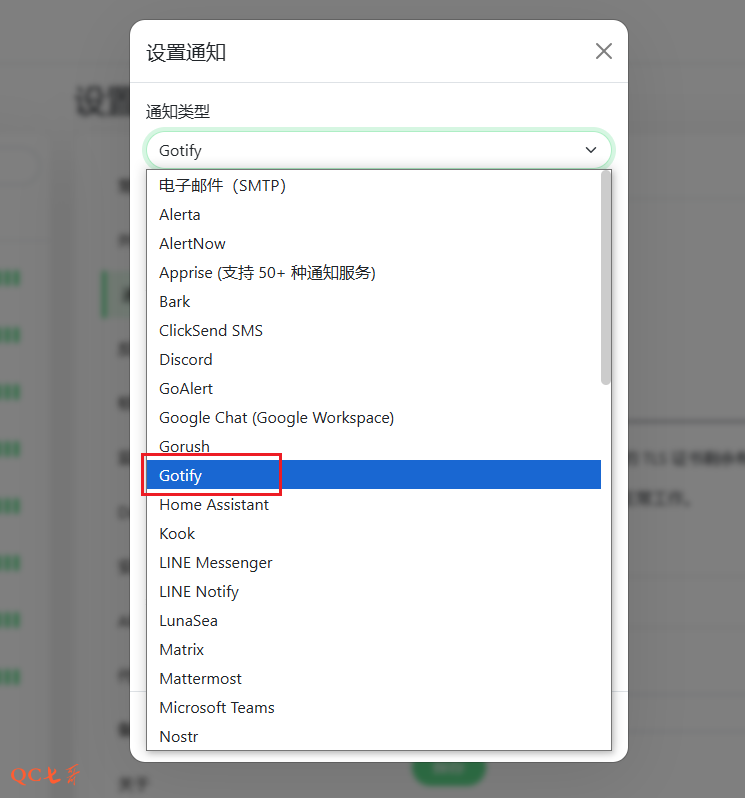Click the highlighted Gotify option
The height and width of the screenshot is (798, 745).
[x=181, y=475]
